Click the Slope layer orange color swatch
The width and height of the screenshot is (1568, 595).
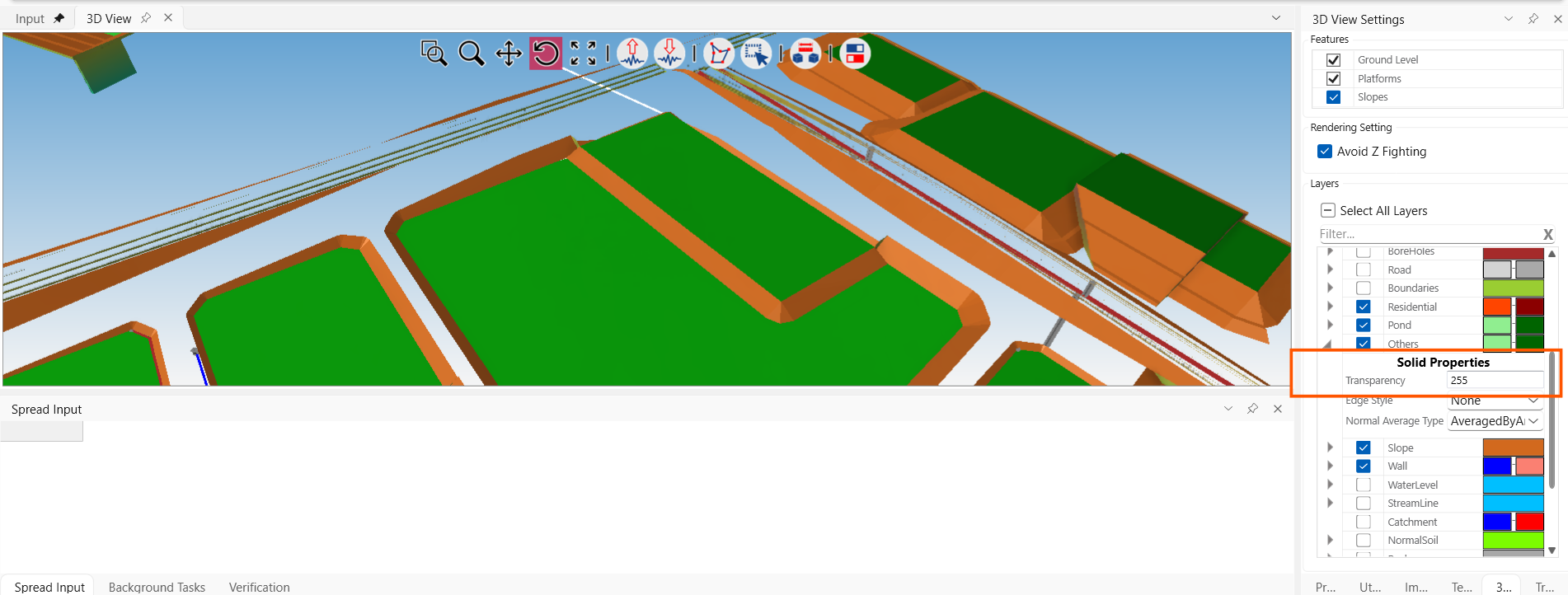coord(1513,447)
